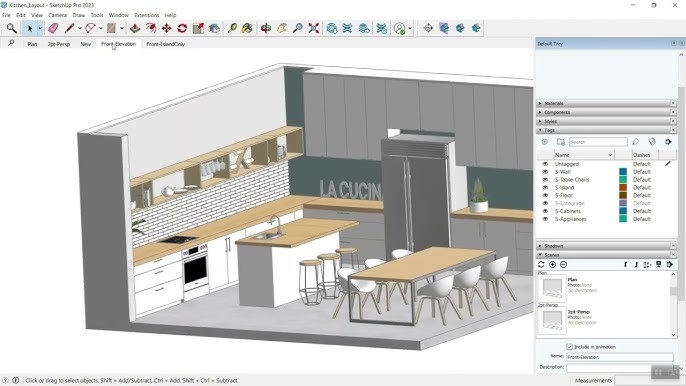
Task: Collapse the Scenes panel
Action: coord(540,255)
